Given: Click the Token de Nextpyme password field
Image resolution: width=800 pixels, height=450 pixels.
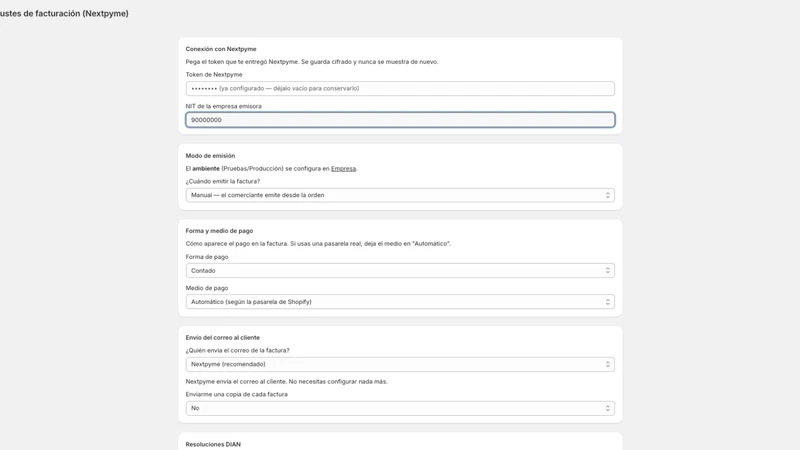Looking at the screenshot, I should (400, 88).
